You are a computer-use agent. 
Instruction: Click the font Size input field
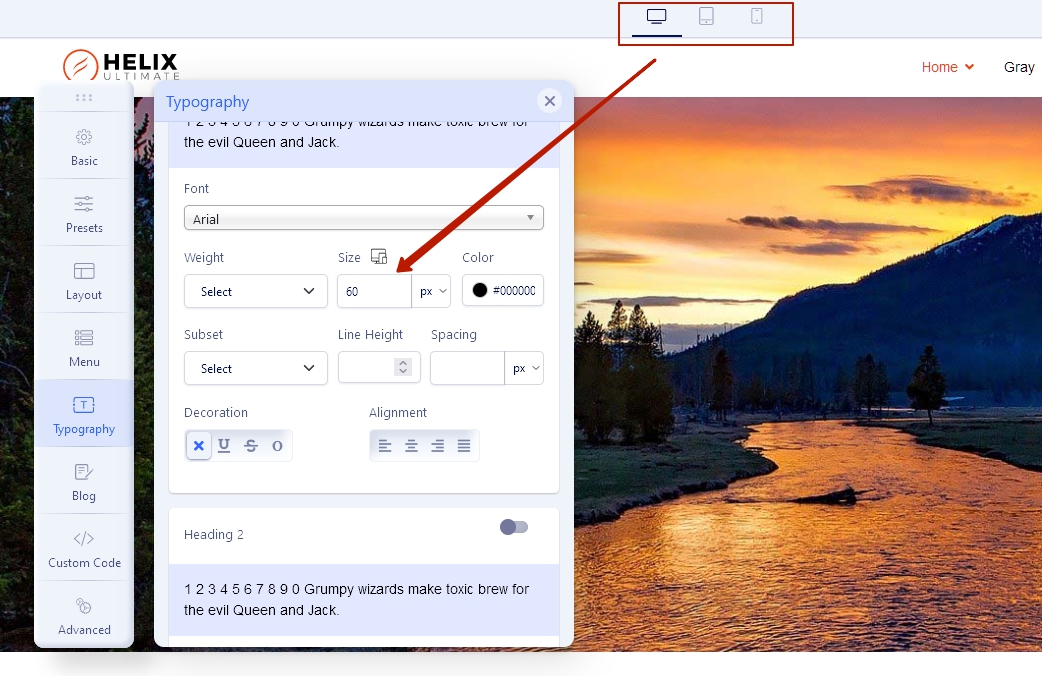[374, 291]
